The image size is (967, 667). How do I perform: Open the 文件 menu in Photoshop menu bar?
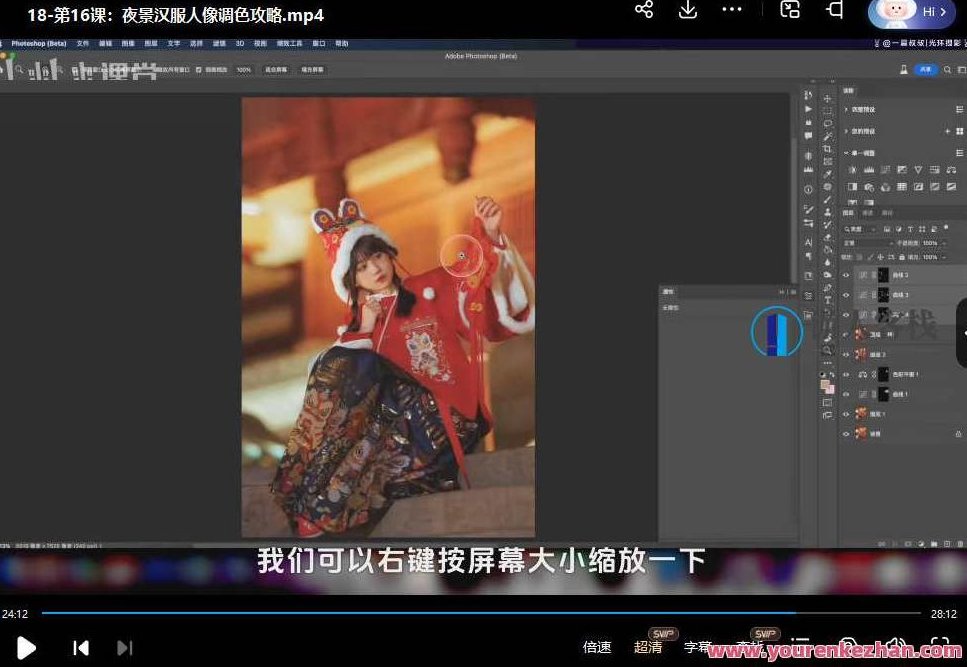83,44
